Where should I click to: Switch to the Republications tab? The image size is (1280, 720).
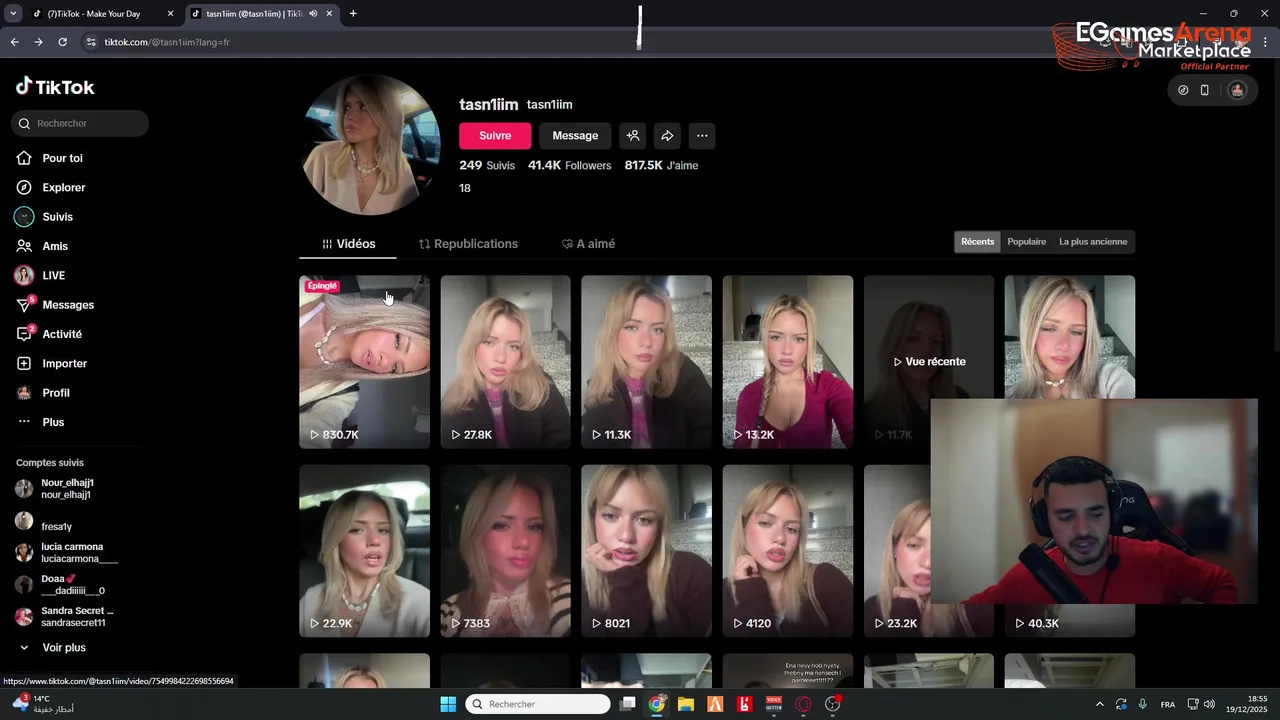pyautogui.click(x=468, y=244)
